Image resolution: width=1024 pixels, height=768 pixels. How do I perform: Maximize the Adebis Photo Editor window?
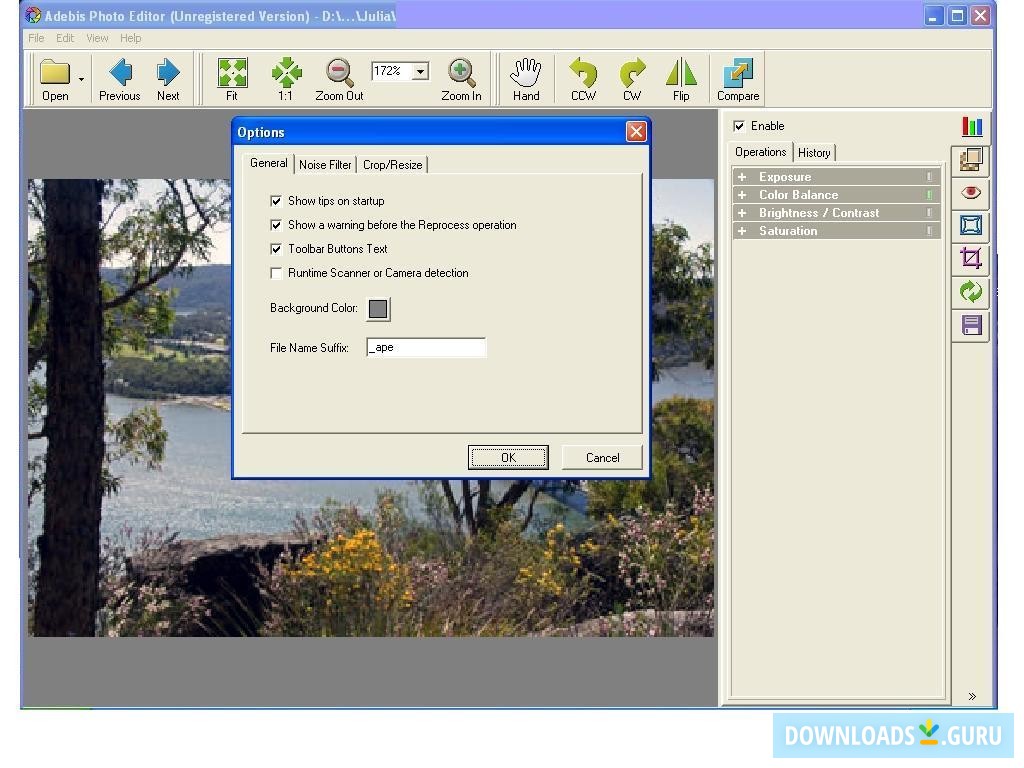point(957,16)
